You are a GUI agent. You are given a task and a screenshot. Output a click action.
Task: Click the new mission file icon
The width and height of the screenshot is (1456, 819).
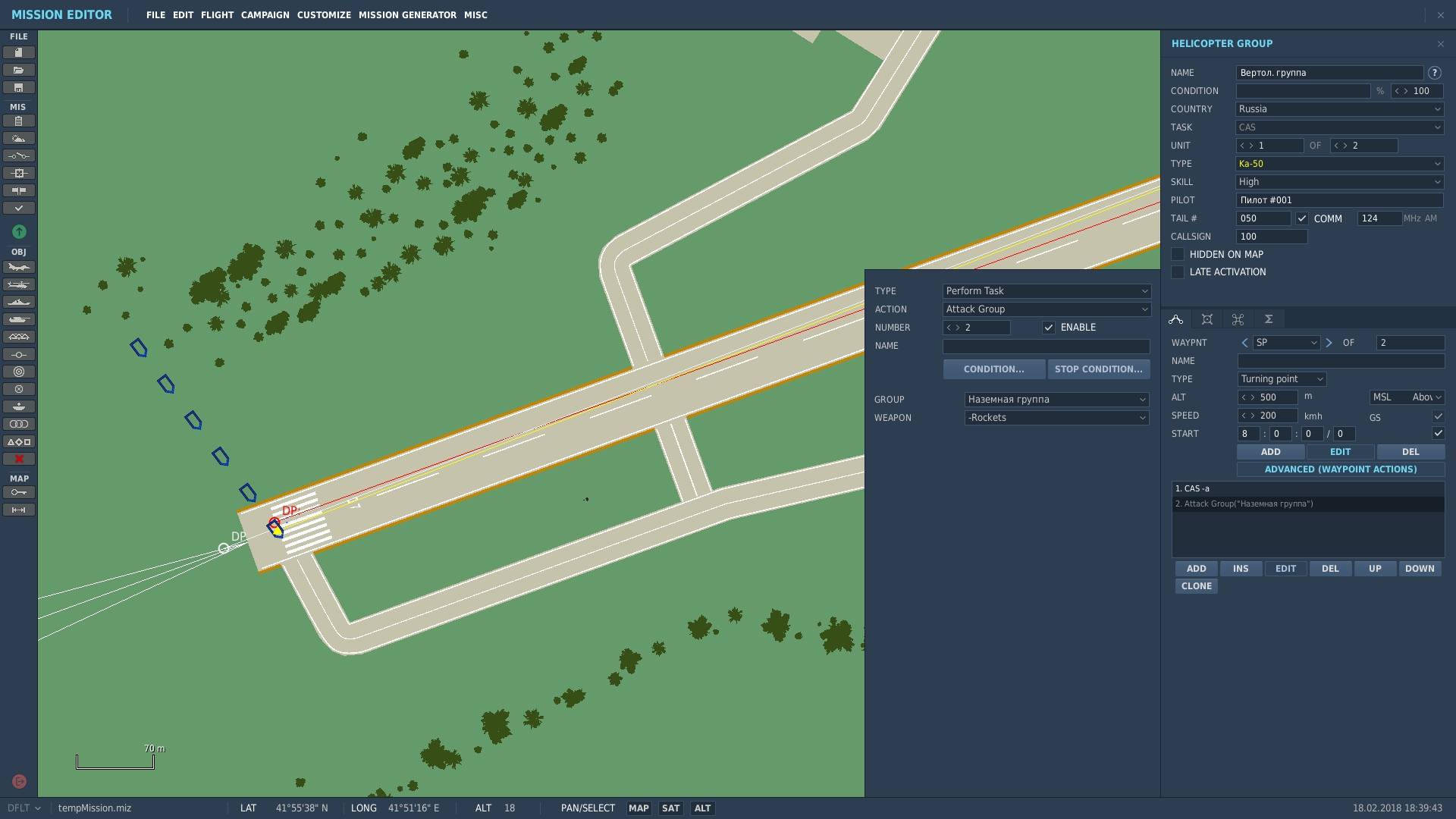pos(19,52)
